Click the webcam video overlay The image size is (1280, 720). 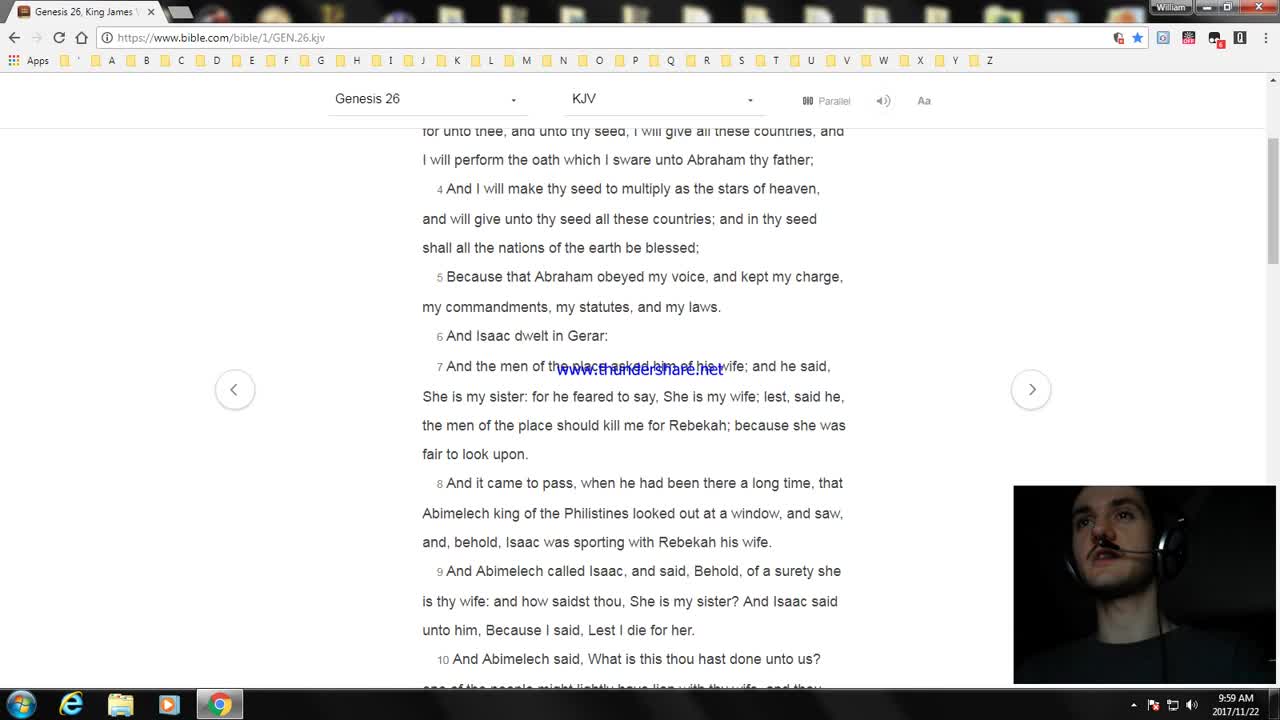pyautogui.click(x=1144, y=585)
